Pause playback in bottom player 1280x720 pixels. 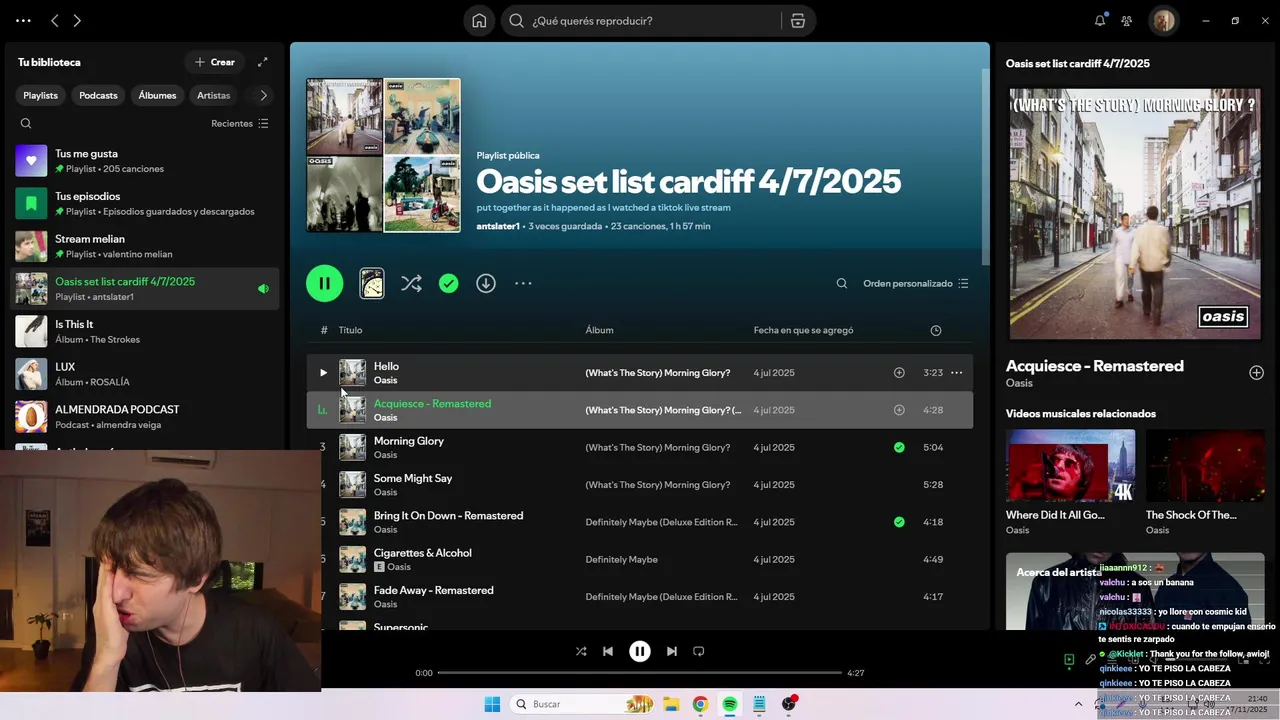(640, 651)
